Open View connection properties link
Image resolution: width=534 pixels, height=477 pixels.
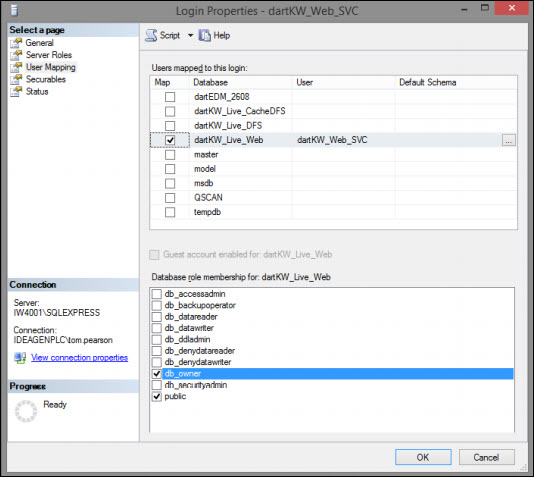coord(79,358)
